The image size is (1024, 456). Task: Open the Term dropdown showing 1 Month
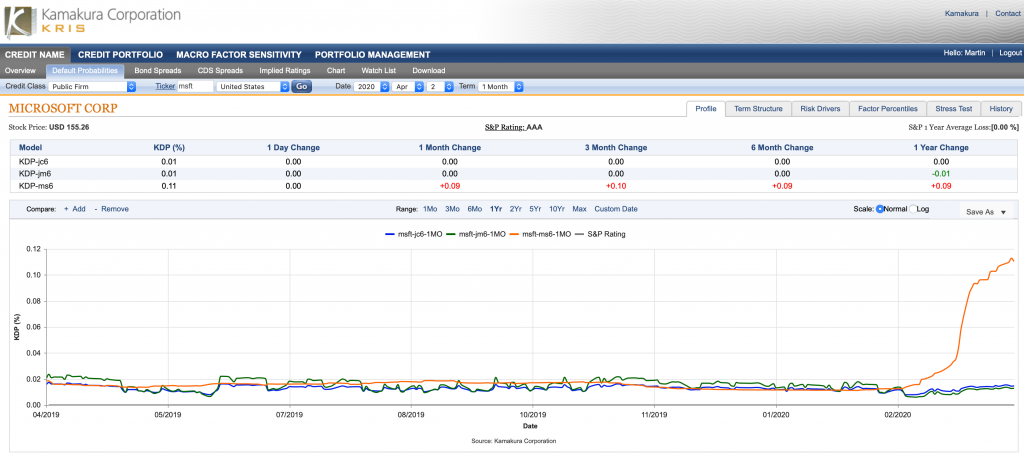pos(500,86)
